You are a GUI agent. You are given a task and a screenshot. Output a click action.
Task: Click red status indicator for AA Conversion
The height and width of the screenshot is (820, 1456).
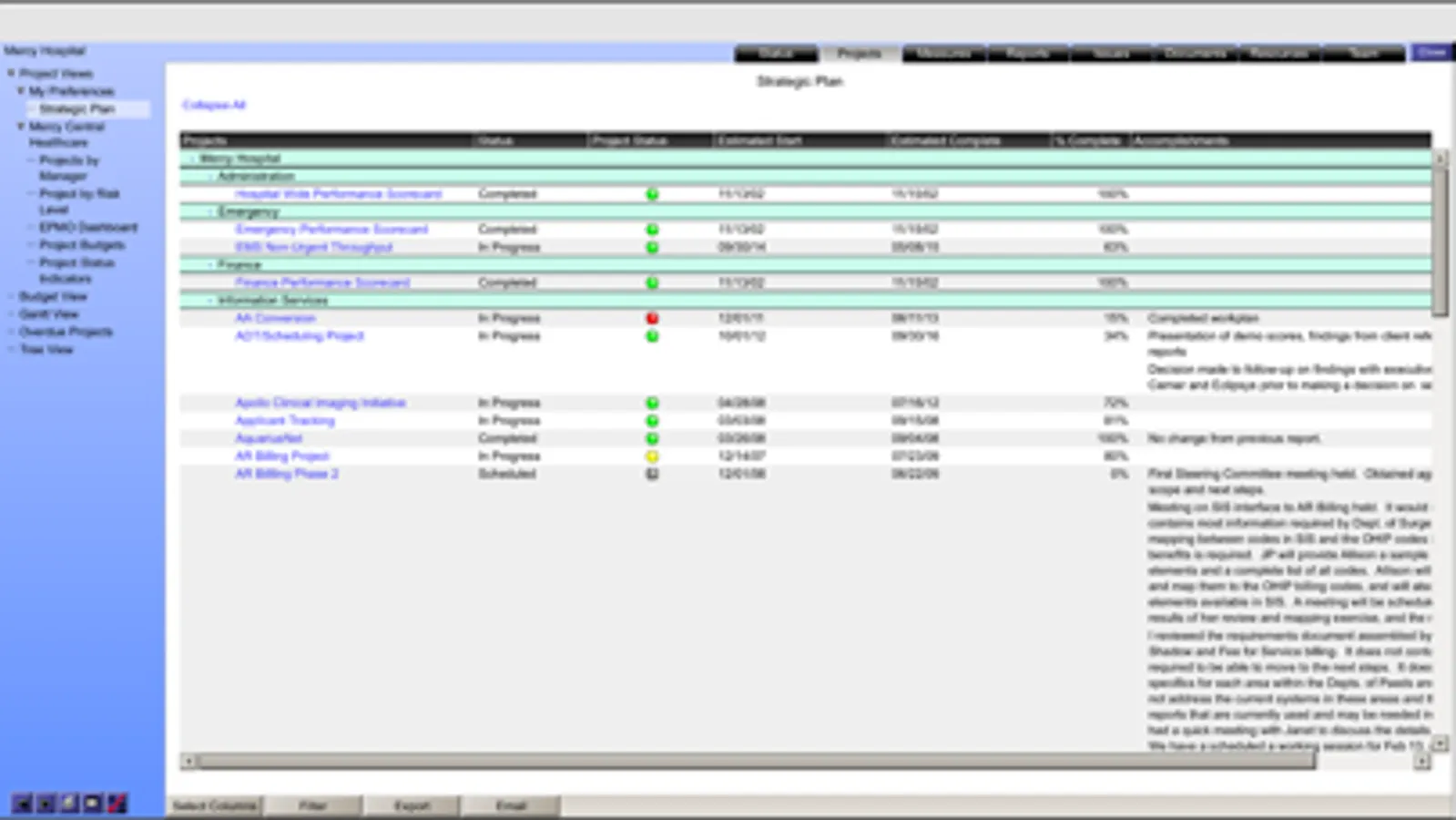coord(652,318)
